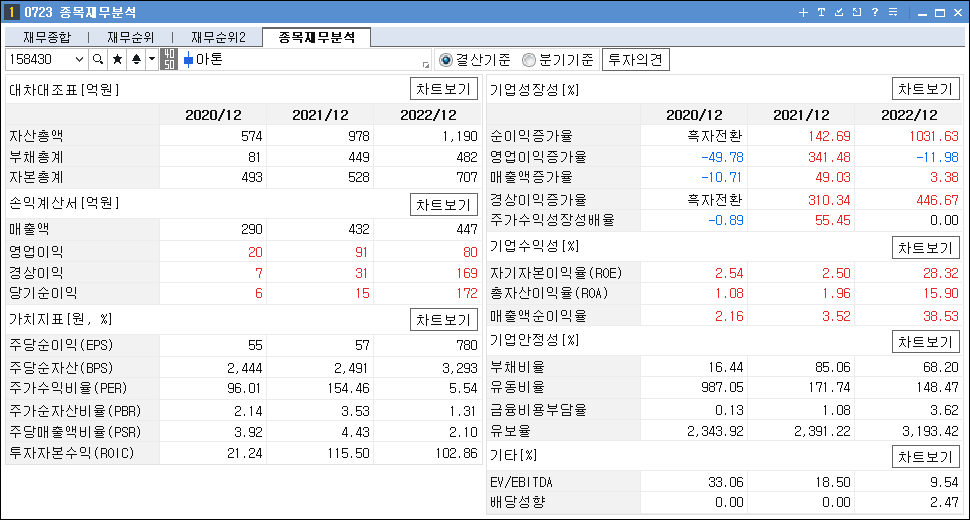Click the window number 1 badge
Image resolution: width=970 pixels, height=520 pixels.
click(x=11, y=12)
